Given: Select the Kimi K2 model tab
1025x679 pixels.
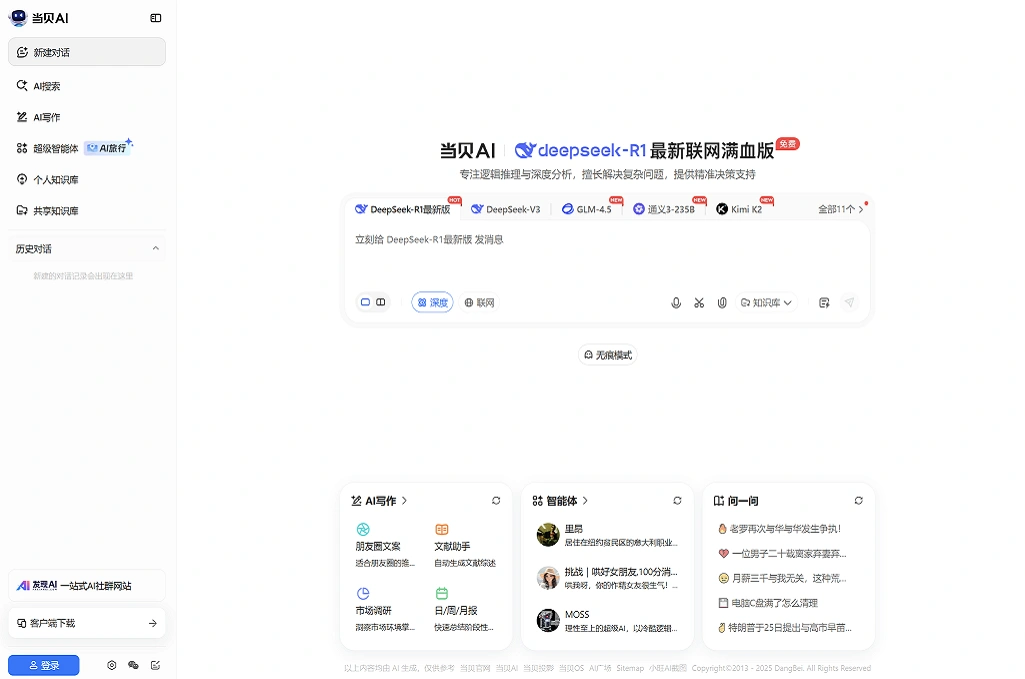Looking at the screenshot, I should (x=739, y=210).
